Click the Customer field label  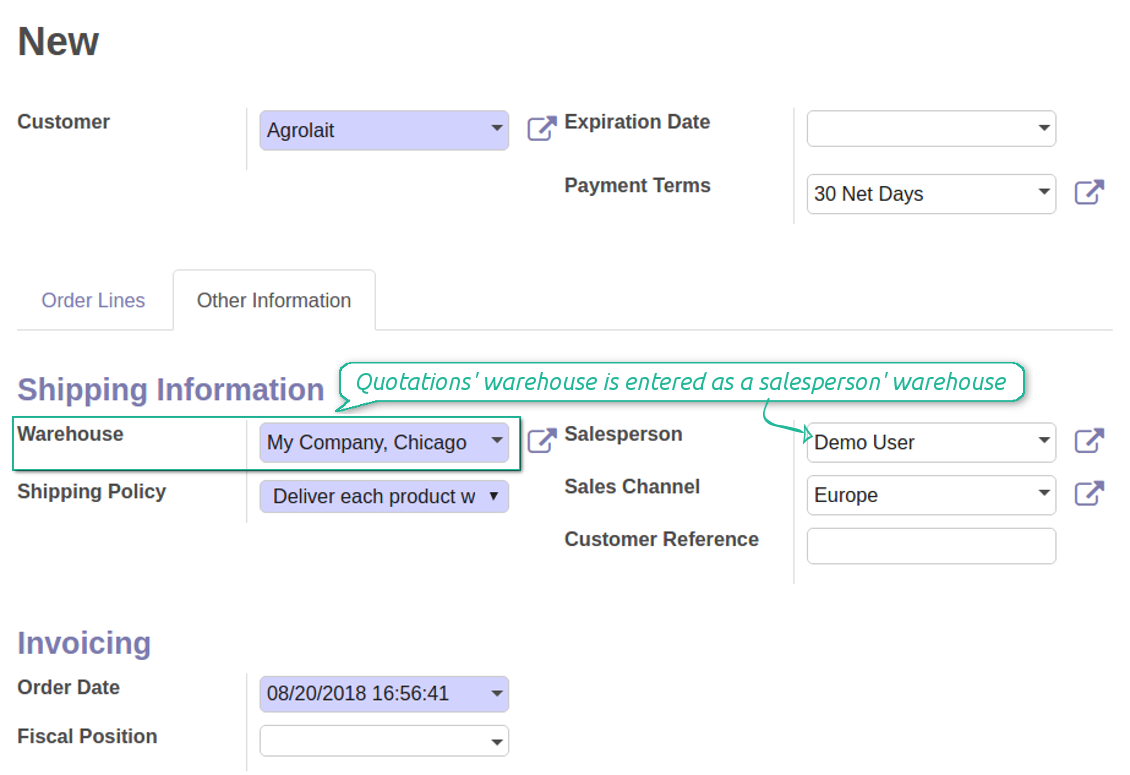pos(63,122)
